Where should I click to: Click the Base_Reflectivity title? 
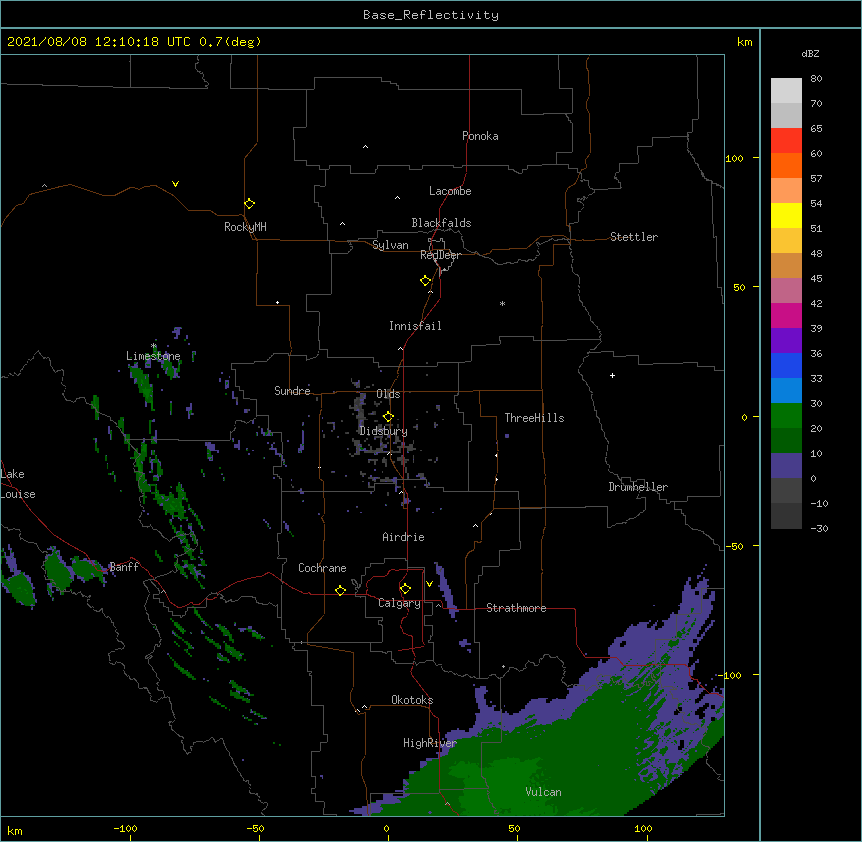coord(431,15)
